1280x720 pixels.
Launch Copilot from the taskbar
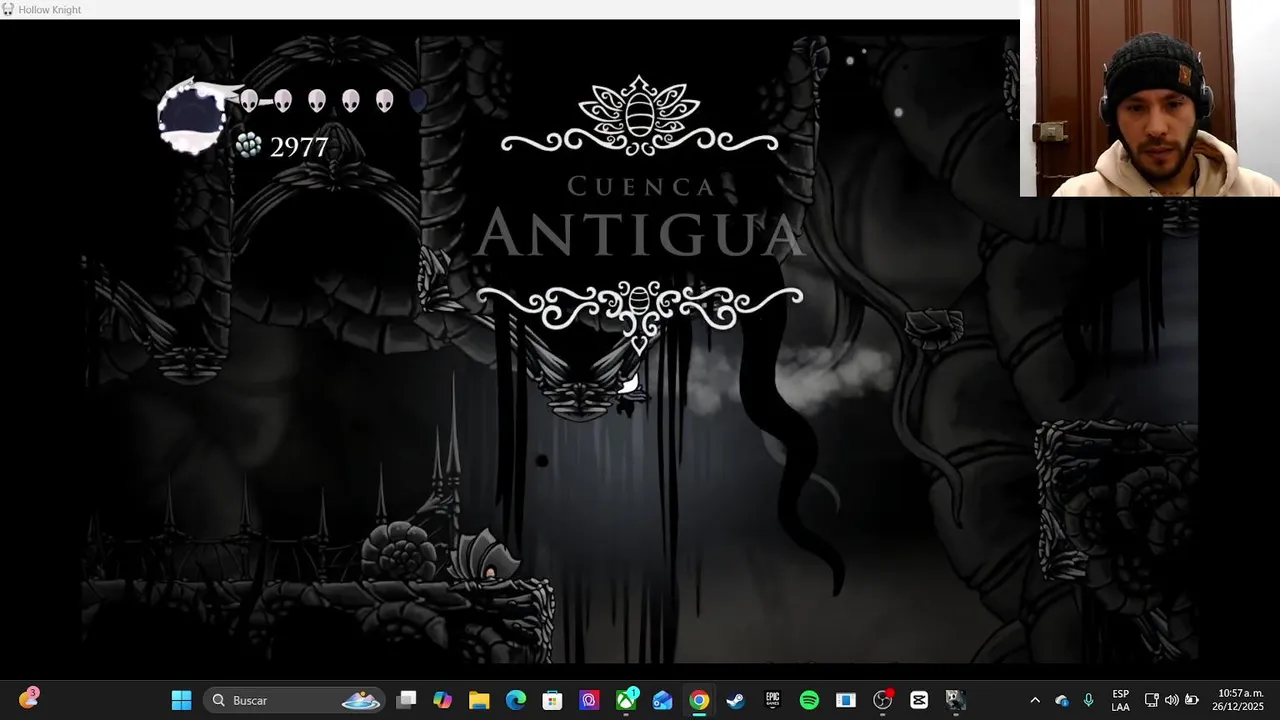442,700
